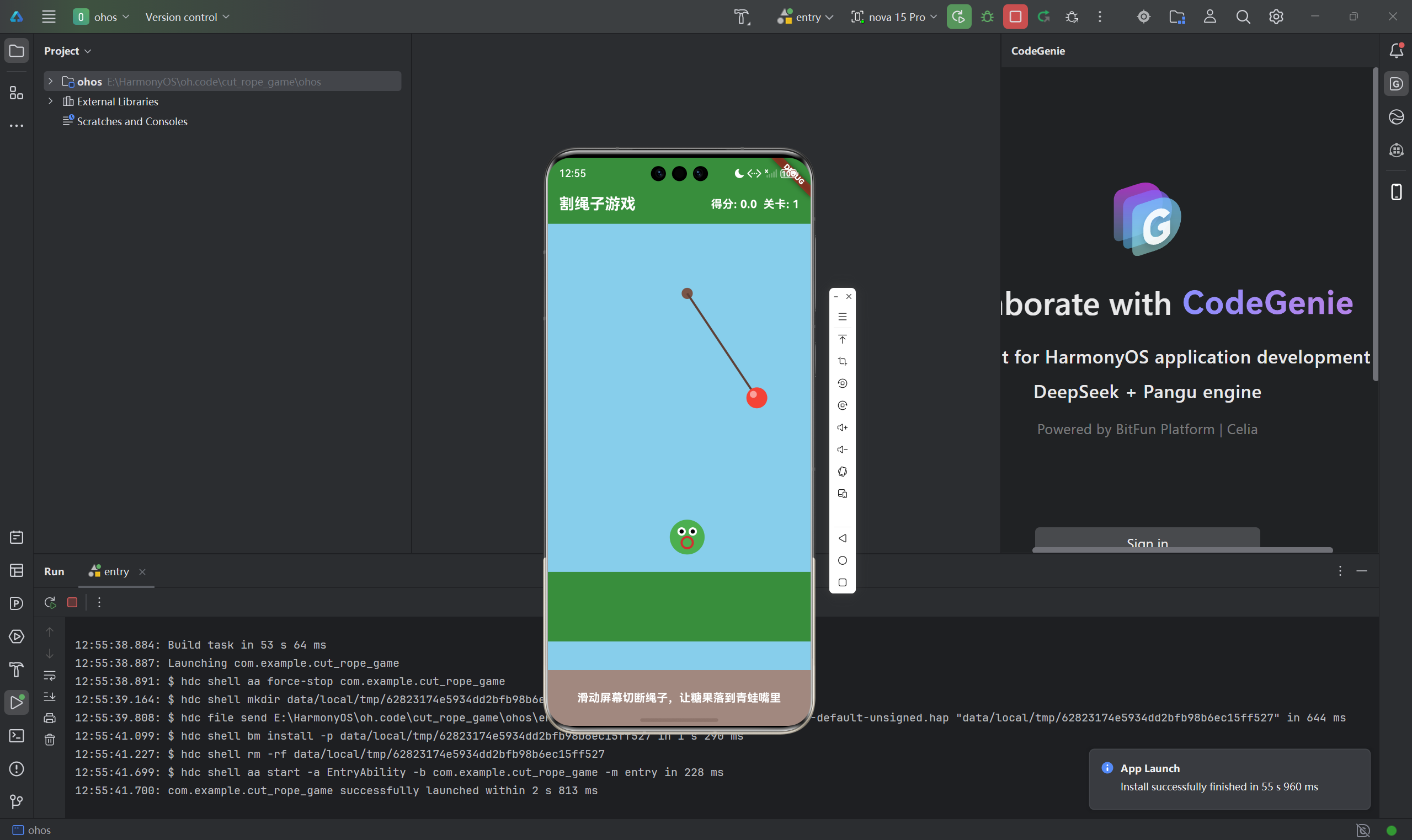Toggle soft-wrap in Run console
Viewport: 1412px width, 840px height.
pos(50,675)
